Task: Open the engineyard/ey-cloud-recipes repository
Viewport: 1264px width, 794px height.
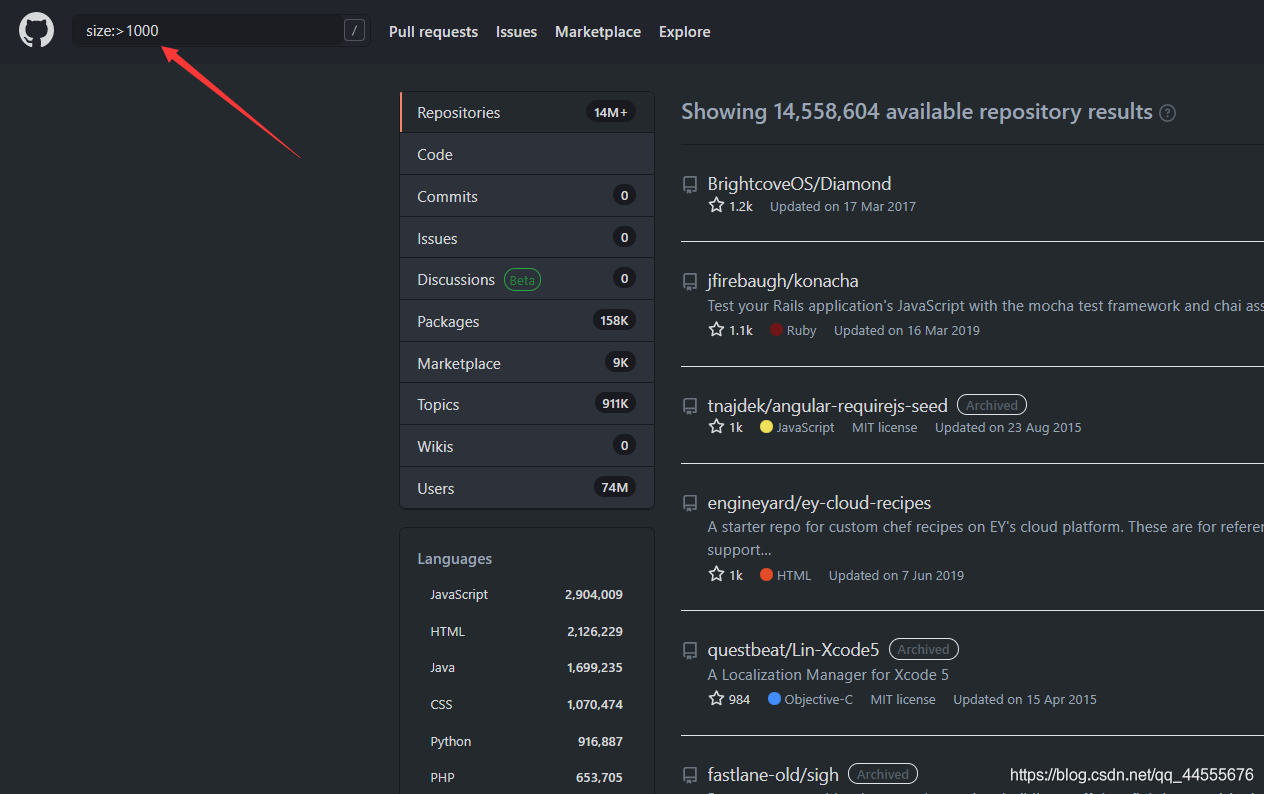Action: (819, 503)
